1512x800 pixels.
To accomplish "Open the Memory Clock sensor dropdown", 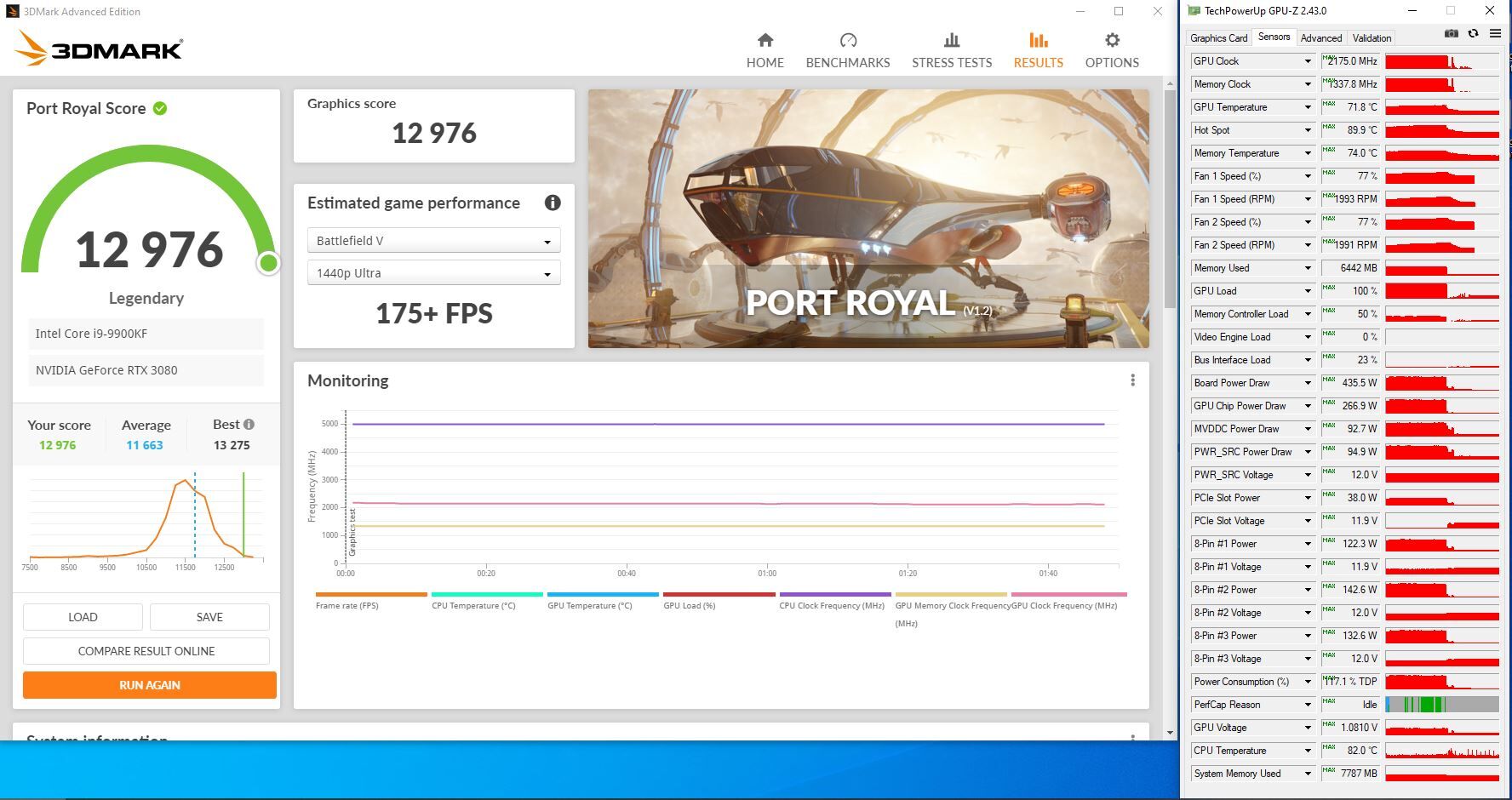I will (1308, 84).
